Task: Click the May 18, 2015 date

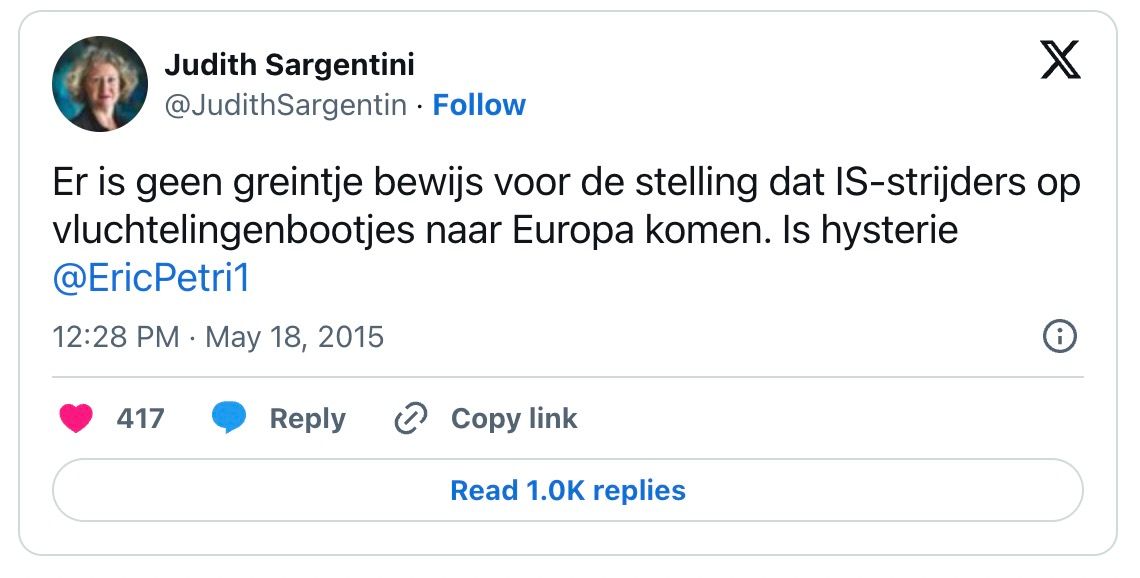Action: 294,336
